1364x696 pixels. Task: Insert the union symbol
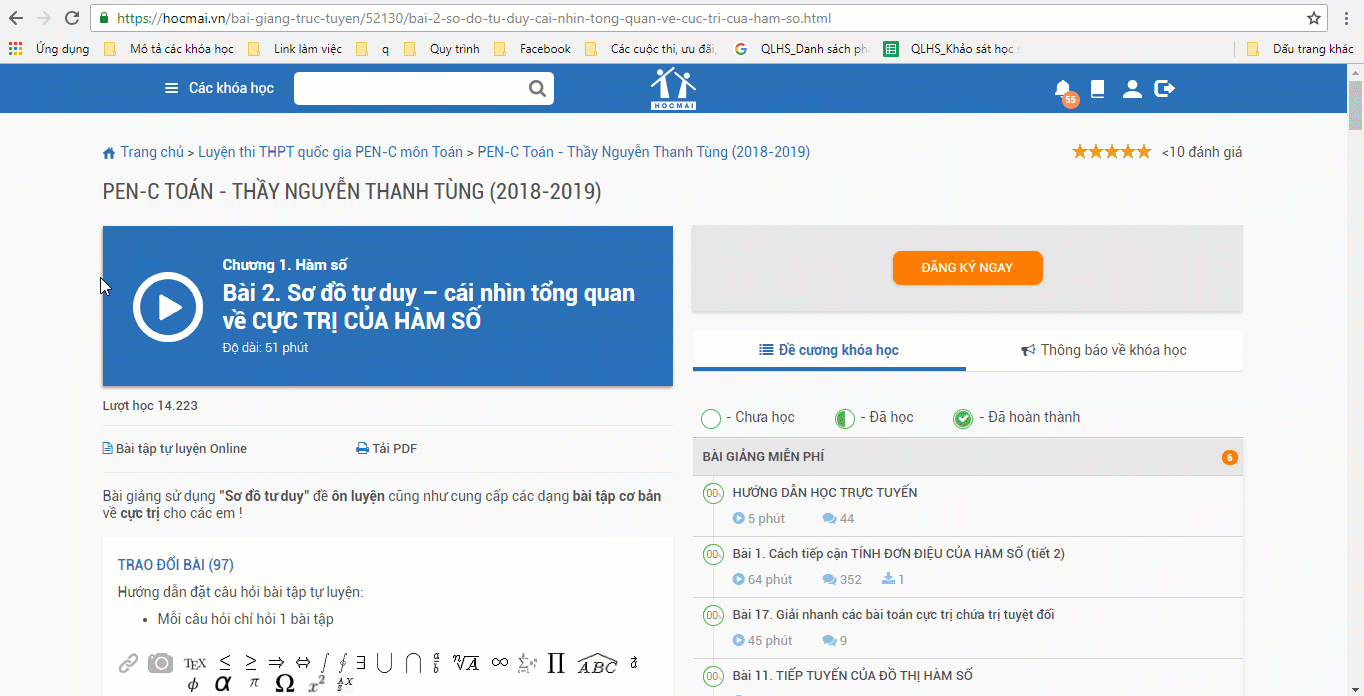pos(385,663)
